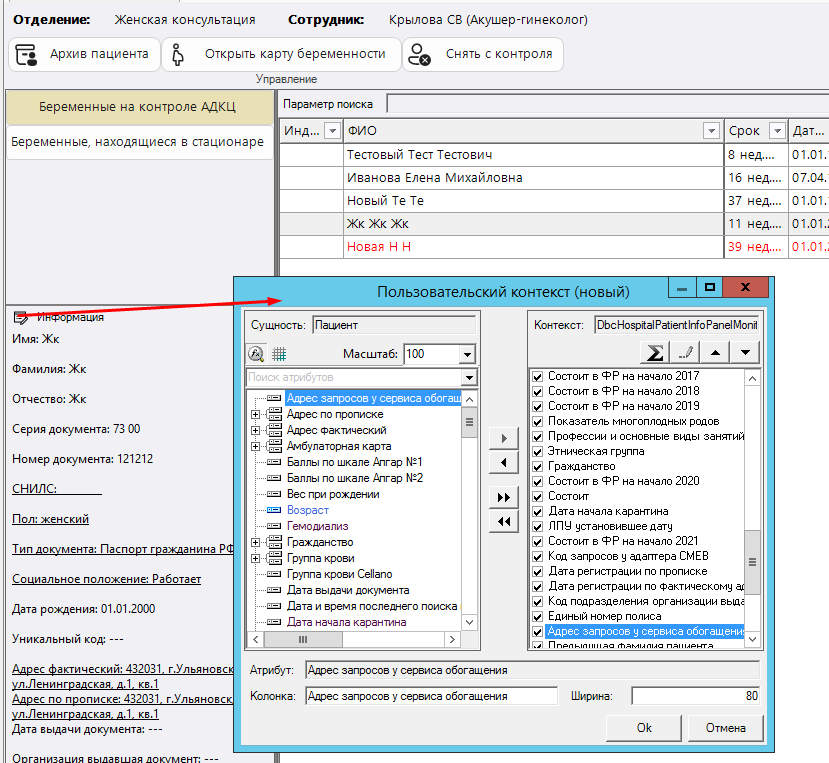Click Отмена to cancel the dialog
Viewport: 829px width, 763px height.
(725, 728)
